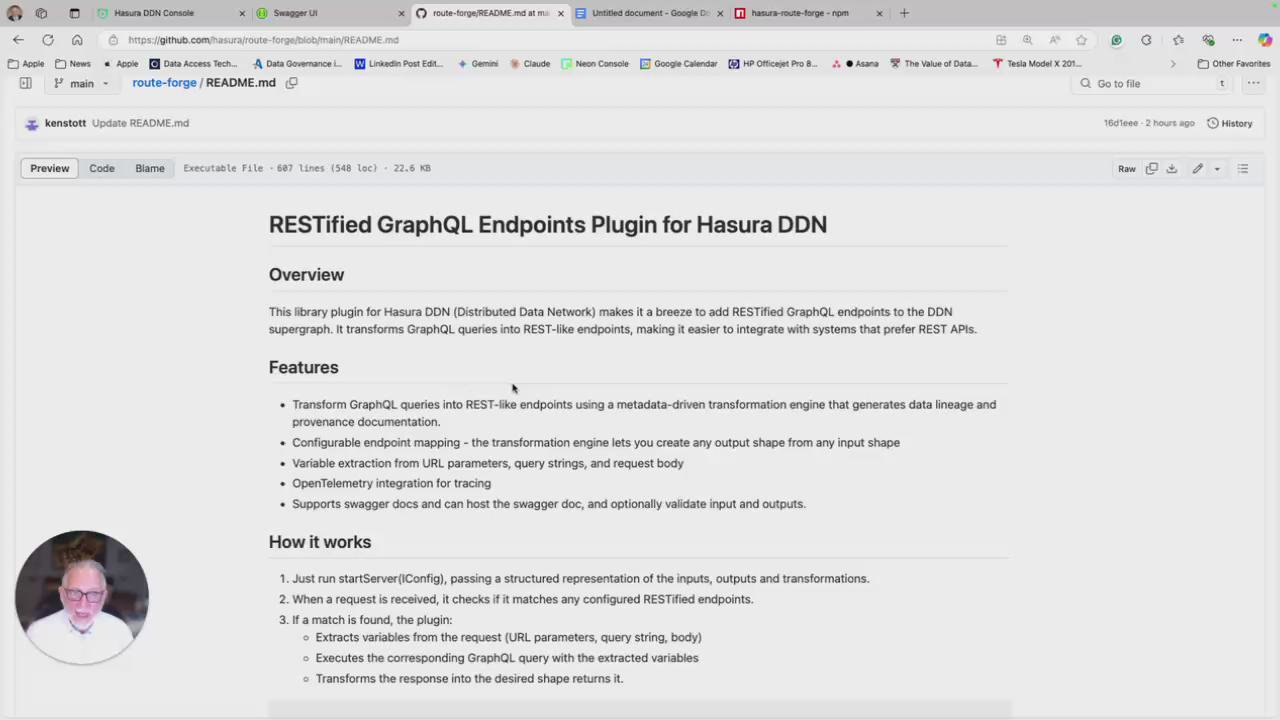Switch to the Untitled document Google Docs tab

click(650, 13)
